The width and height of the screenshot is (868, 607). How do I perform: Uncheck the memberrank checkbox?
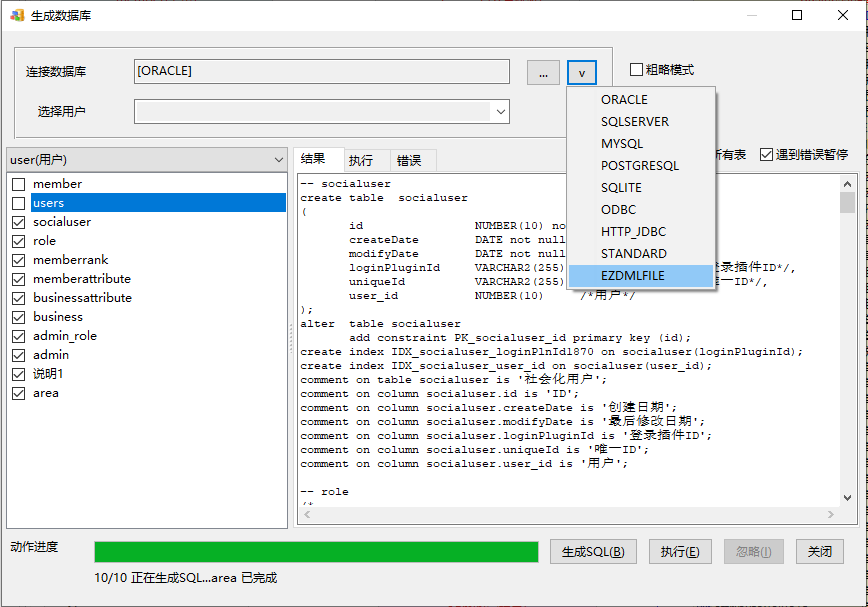[x=19, y=260]
